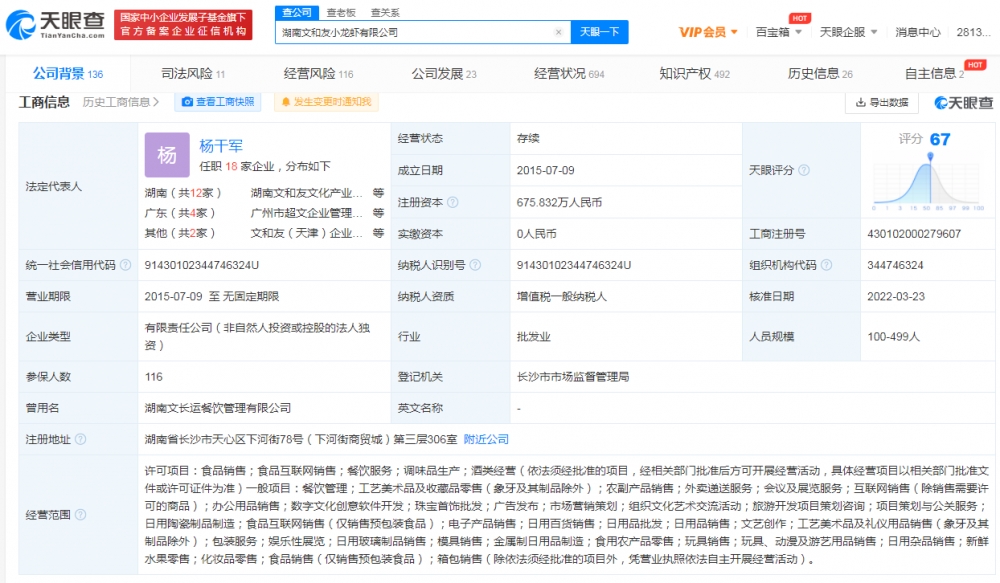1000x583 pixels.
Task: Expand the 百宝箱 dropdown
Action: [x=778, y=32]
